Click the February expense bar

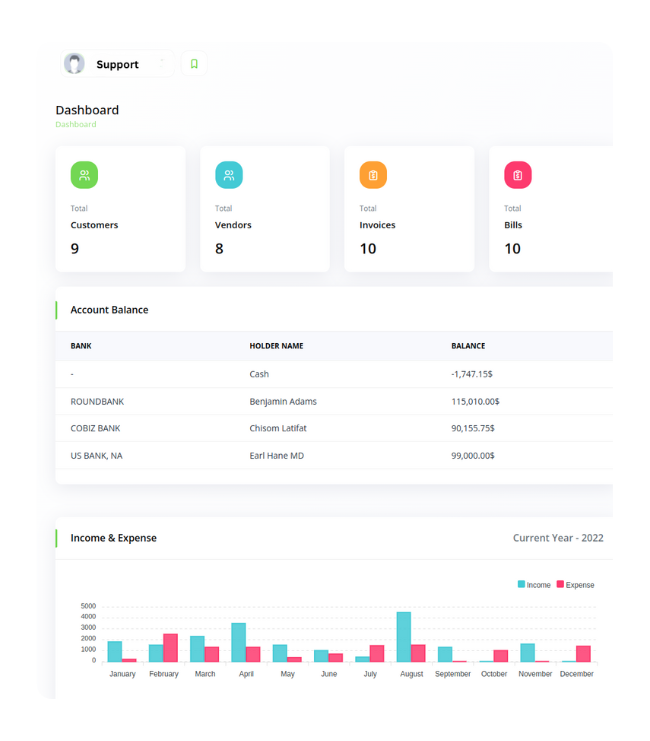coord(170,648)
